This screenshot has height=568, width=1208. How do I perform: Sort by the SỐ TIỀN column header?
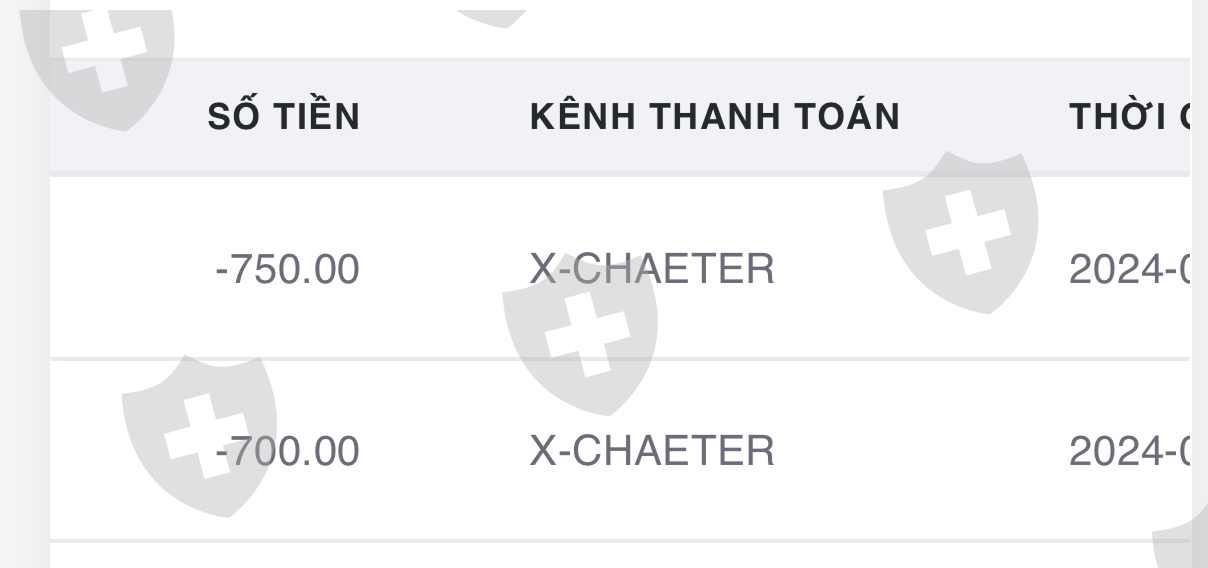284,117
